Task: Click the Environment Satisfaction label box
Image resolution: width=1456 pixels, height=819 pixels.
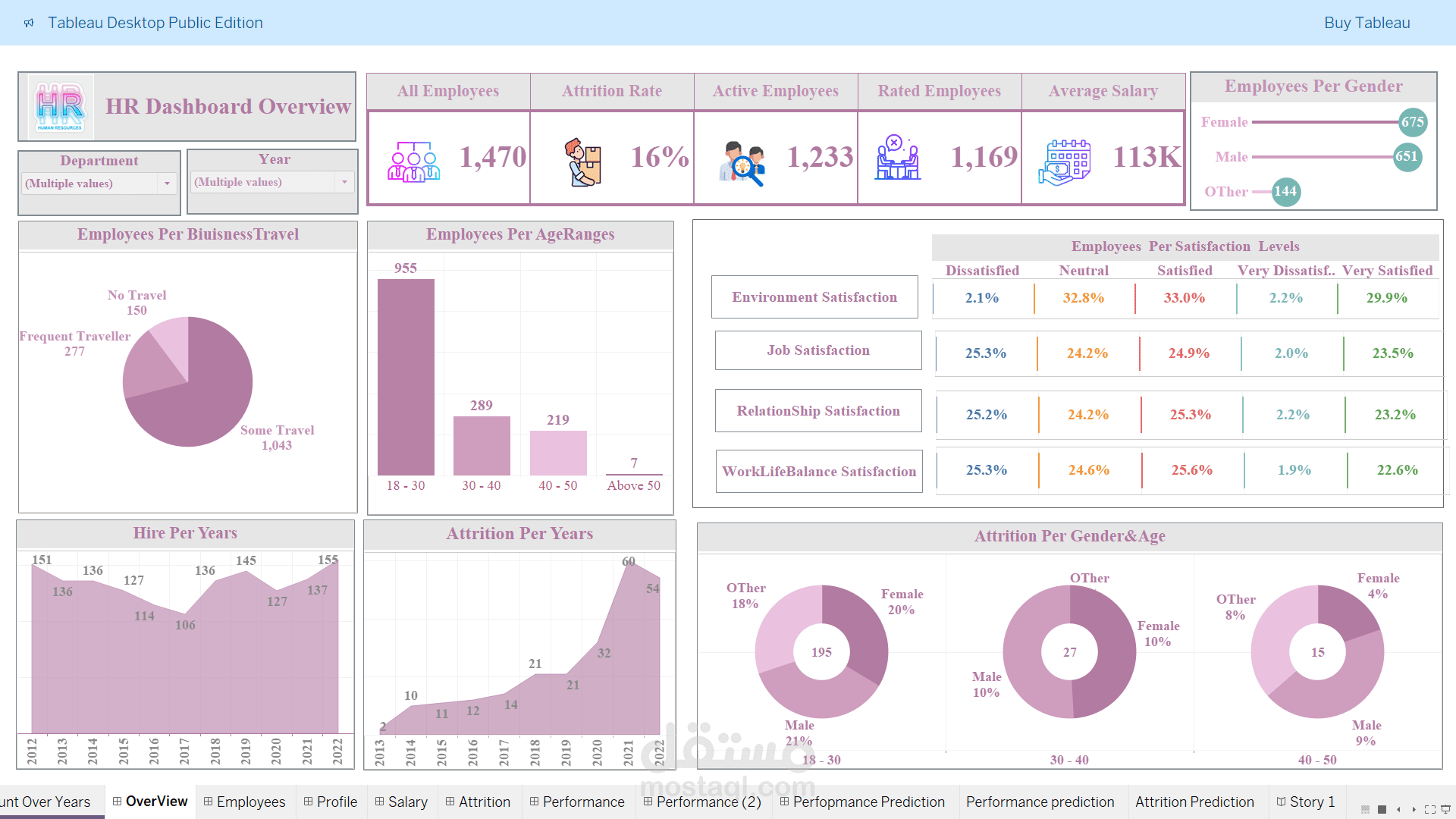Action: pos(814,297)
